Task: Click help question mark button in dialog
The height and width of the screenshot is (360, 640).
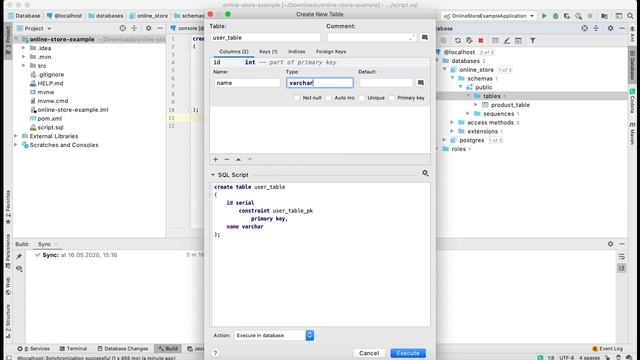Action: pos(215,353)
